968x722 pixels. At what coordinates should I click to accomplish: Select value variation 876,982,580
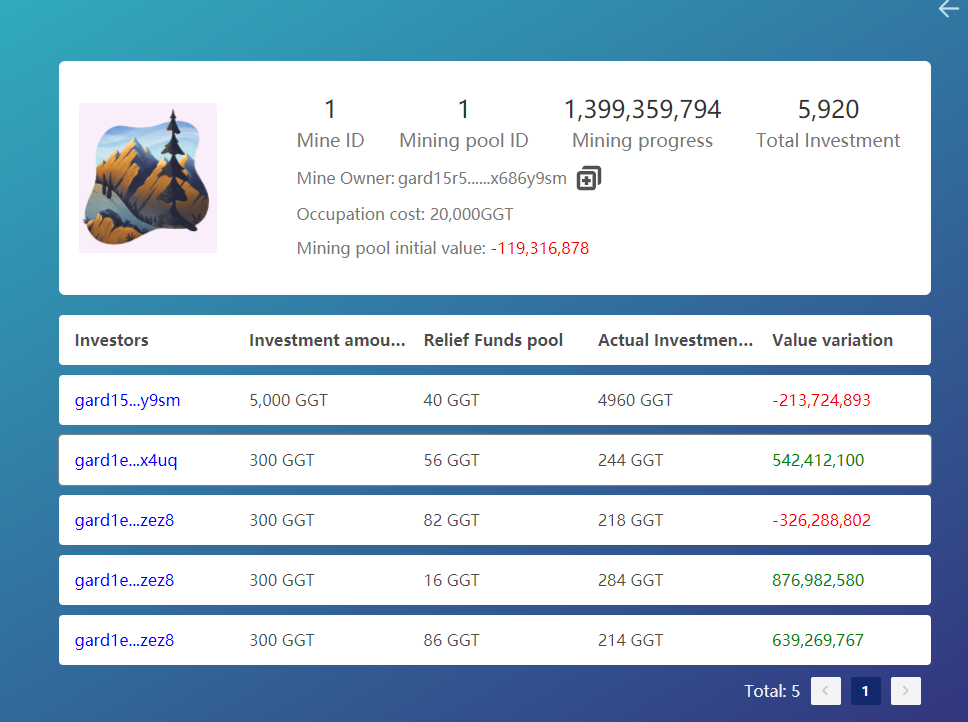pos(818,579)
